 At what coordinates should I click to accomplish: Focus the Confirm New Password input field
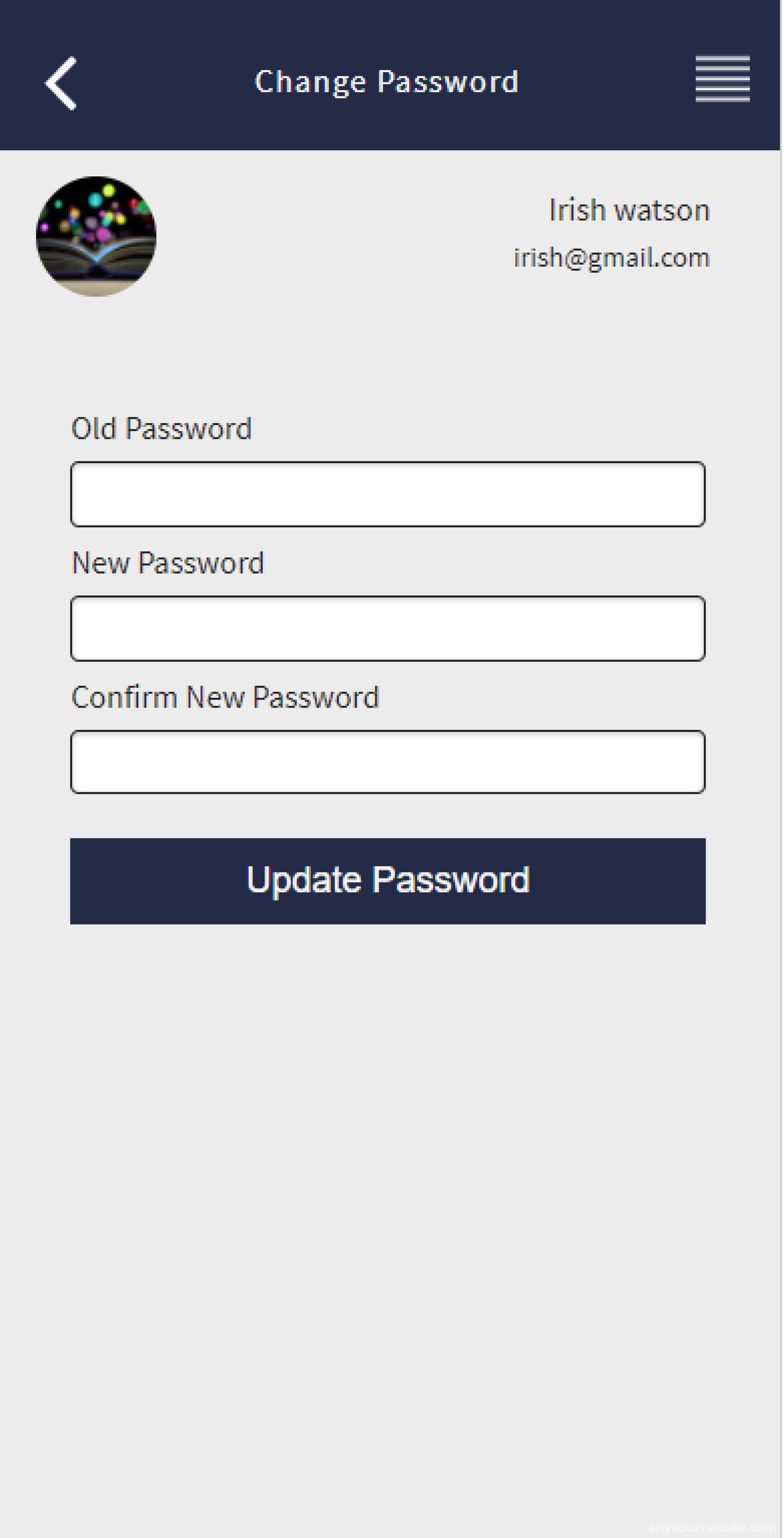pyautogui.click(x=388, y=763)
